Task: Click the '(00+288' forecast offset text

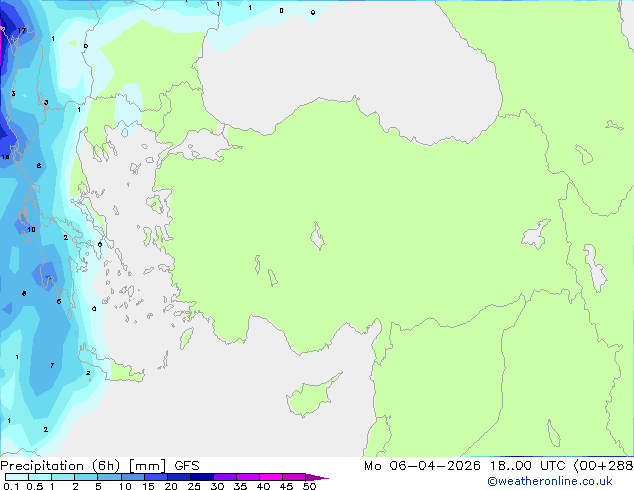Action: 603,466
